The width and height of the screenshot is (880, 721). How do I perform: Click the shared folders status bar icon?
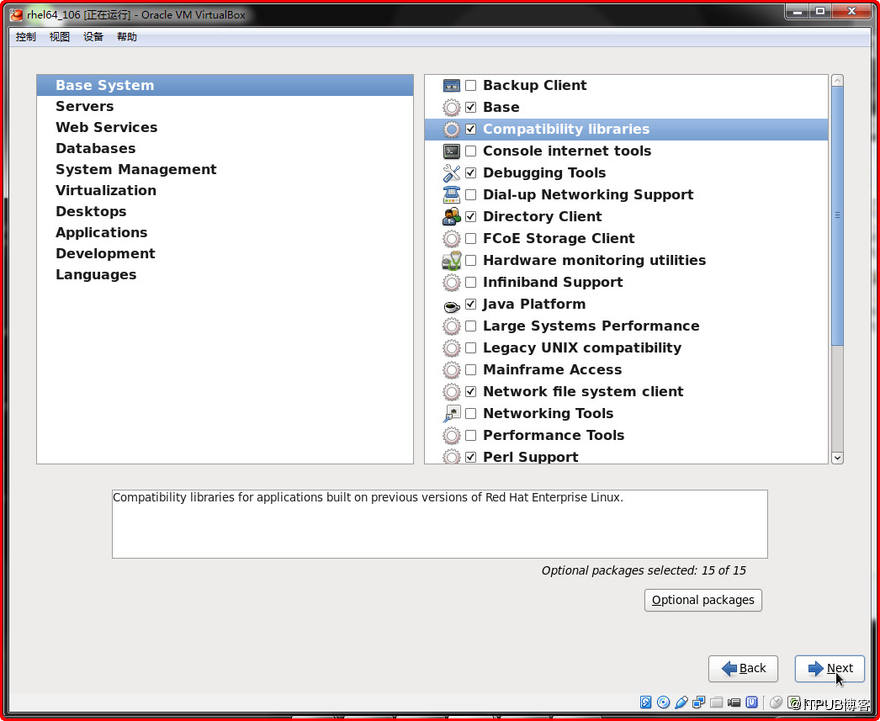[716, 702]
